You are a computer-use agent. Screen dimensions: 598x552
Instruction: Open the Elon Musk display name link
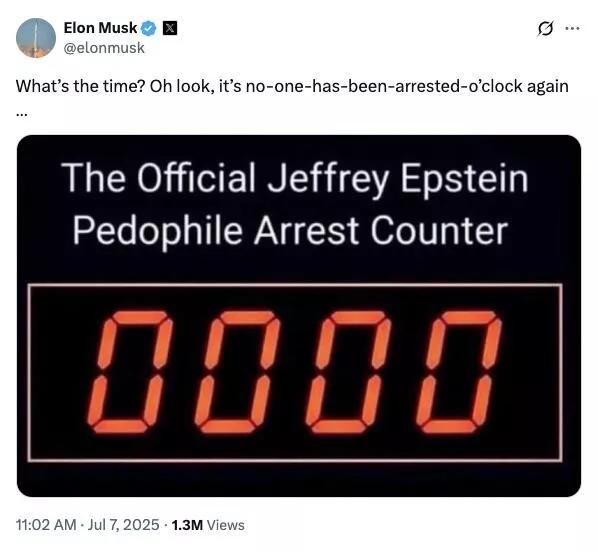(x=100, y=28)
